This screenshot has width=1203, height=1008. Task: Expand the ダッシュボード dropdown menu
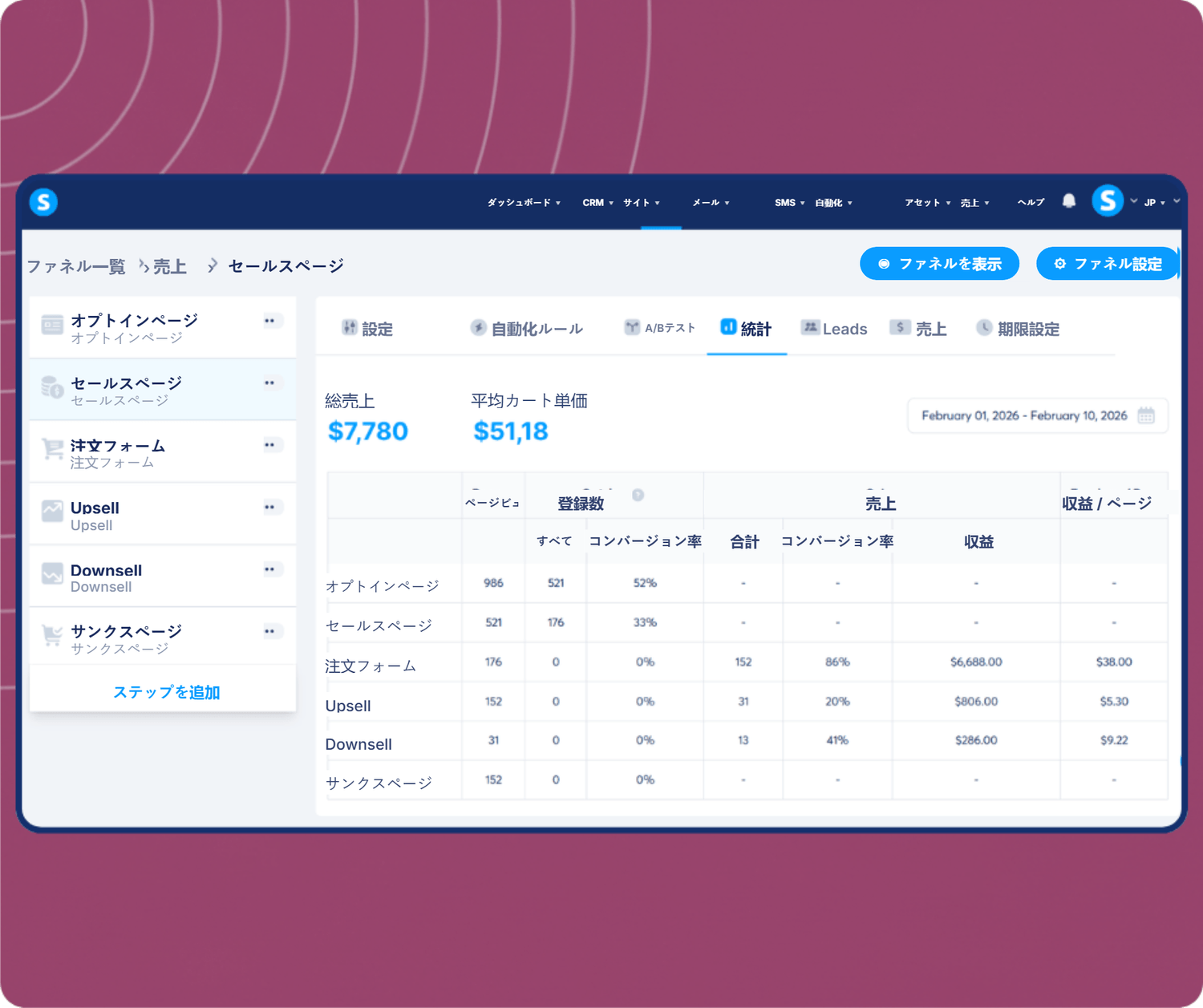point(524,203)
